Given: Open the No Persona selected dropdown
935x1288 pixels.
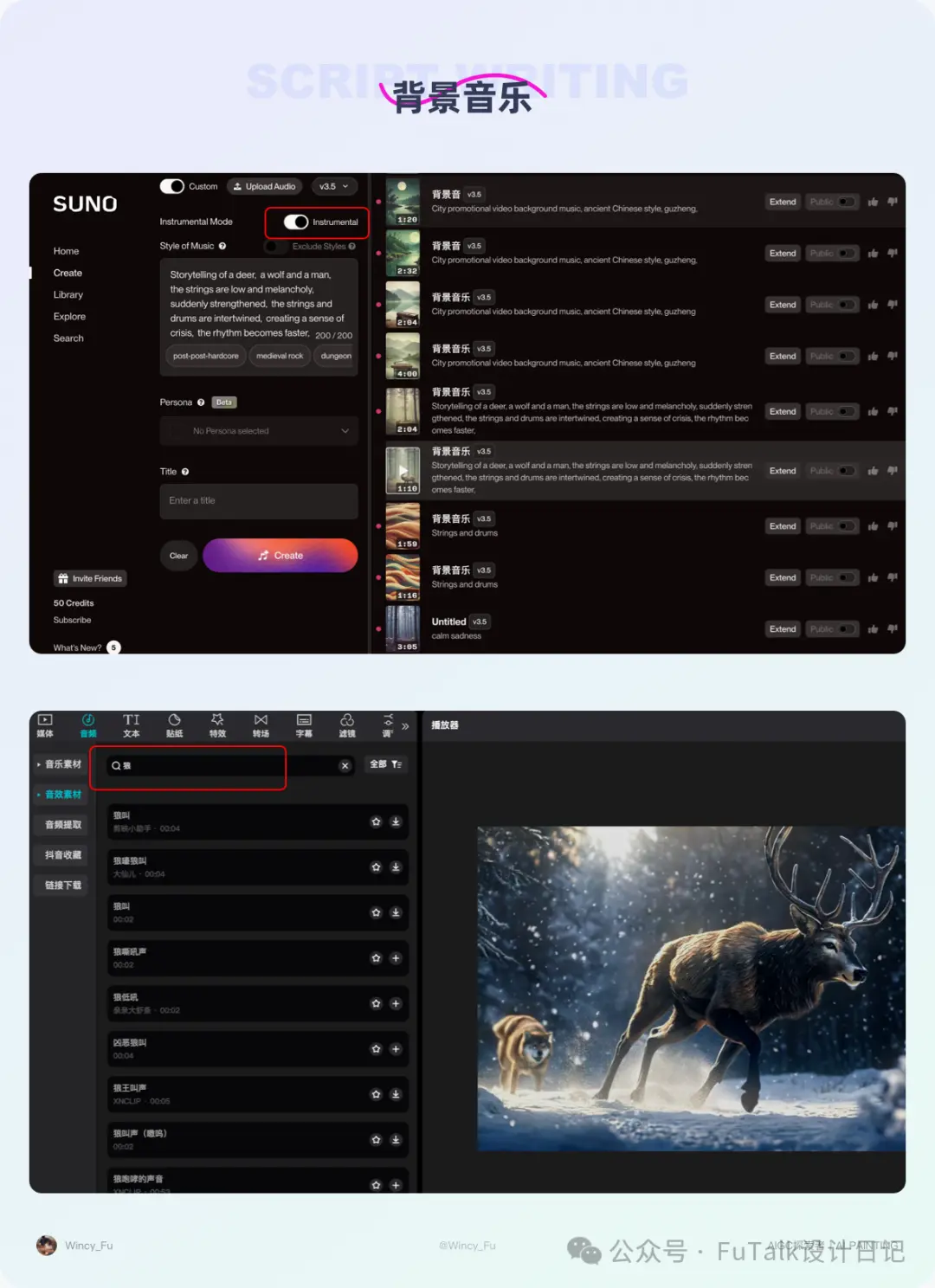Looking at the screenshot, I should click(x=259, y=431).
